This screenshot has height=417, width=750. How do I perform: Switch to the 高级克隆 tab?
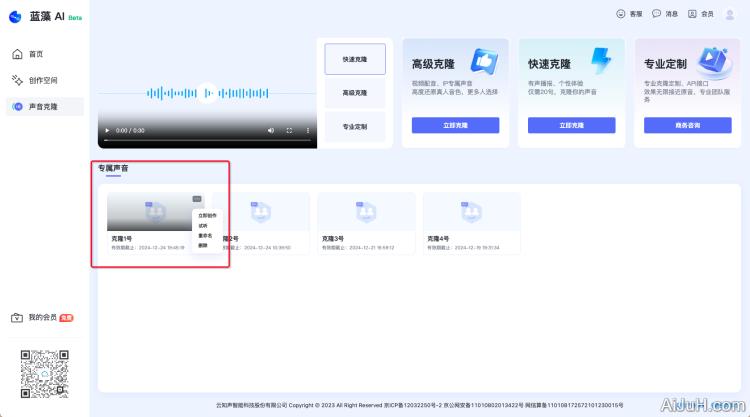click(x=355, y=93)
